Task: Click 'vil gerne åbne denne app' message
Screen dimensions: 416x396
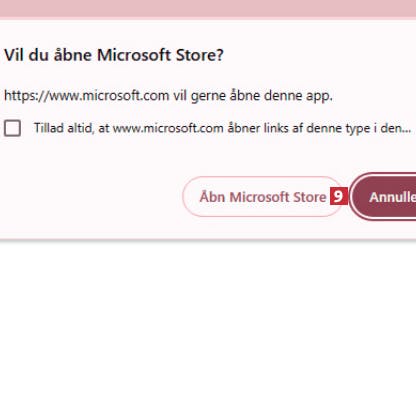Action: coord(252,96)
